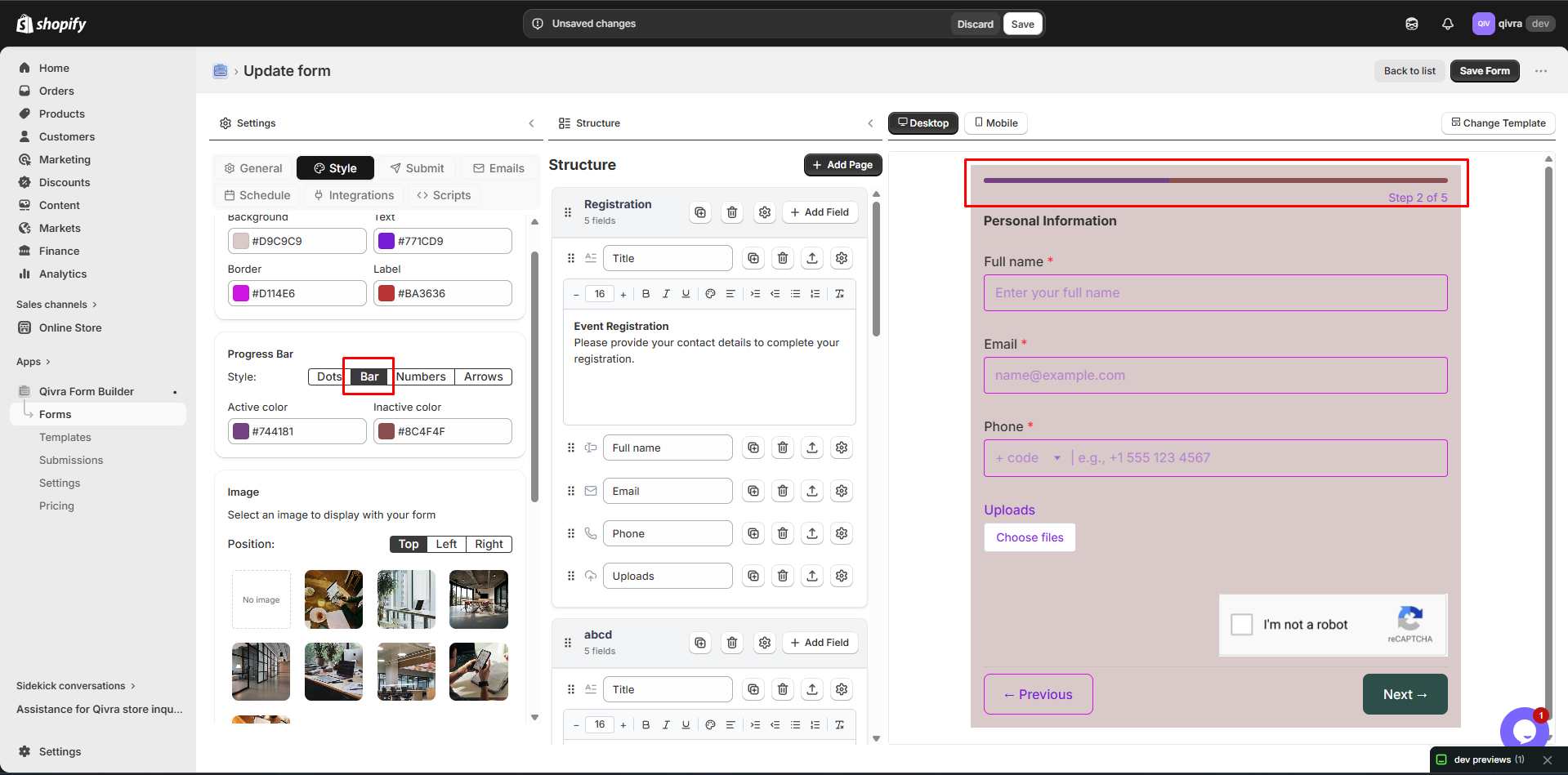1568x775 pixels.
Task: Open Inactive color swatch #8C4F4F
Action: tap(386, 431)
